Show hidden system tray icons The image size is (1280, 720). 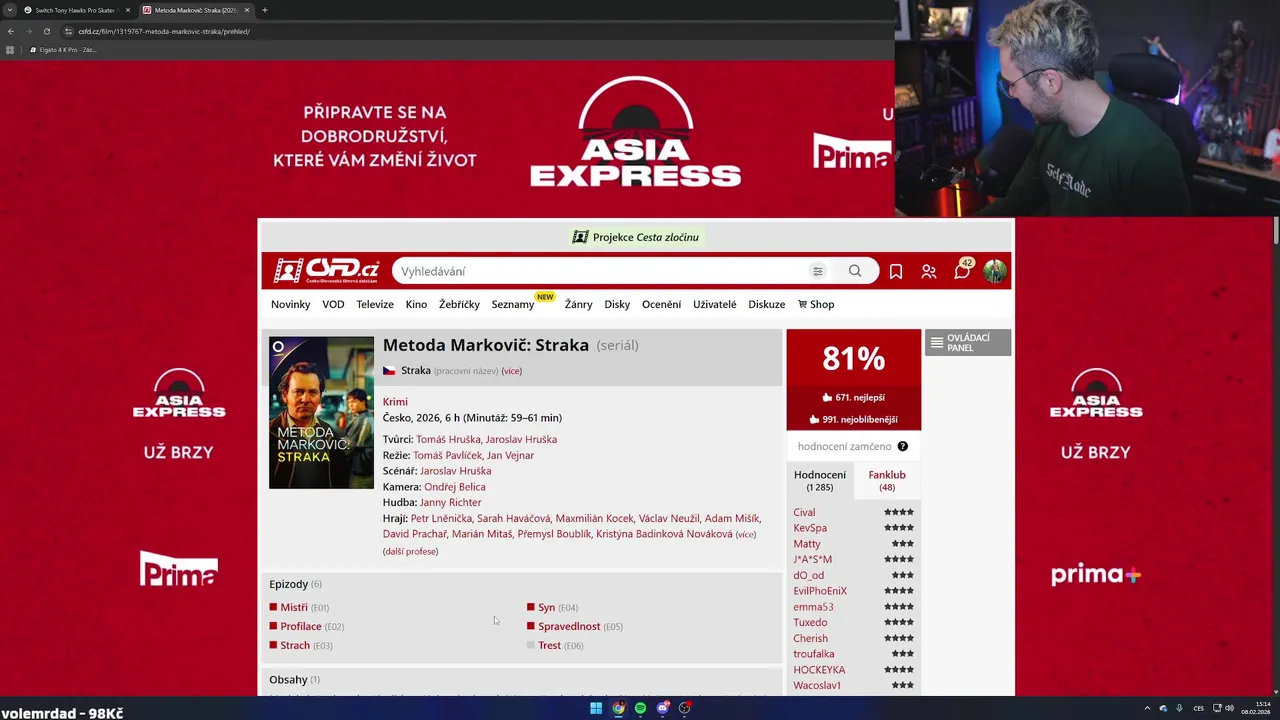(1147, 708)
